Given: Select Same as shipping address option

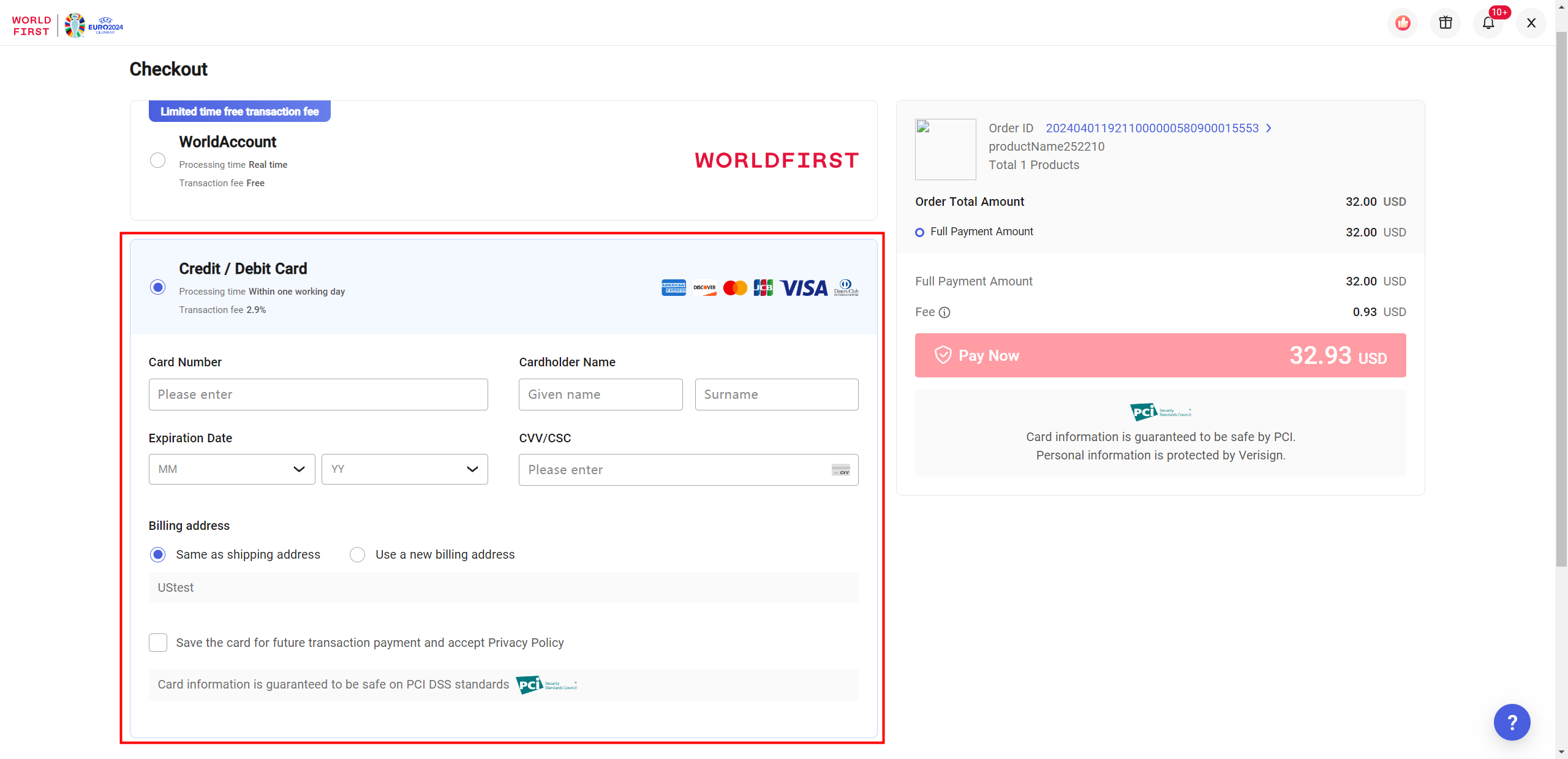Looking at the screenshot, I should (x=158, y=555).
